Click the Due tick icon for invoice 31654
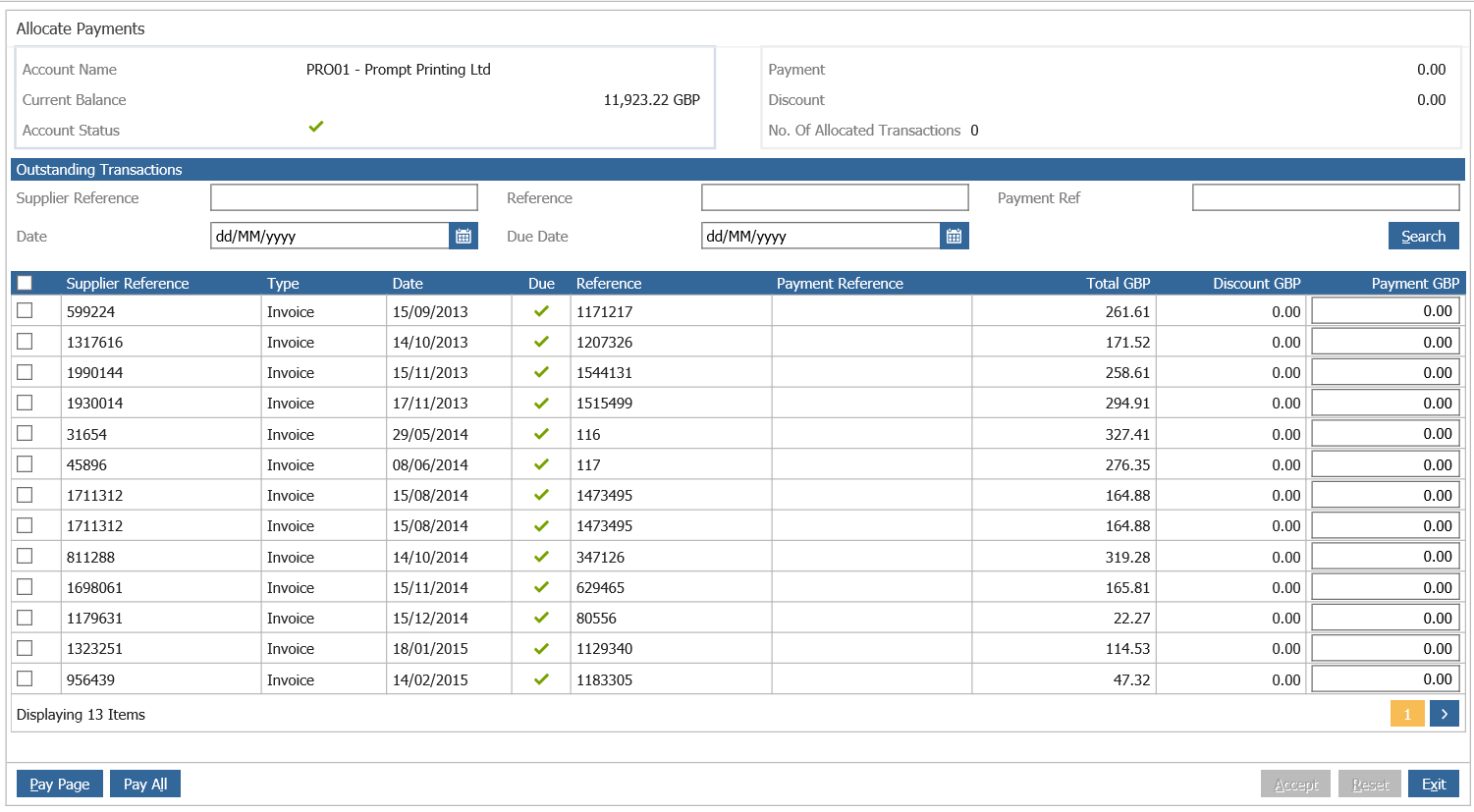 pyautogui.click(x=541, y=434)
